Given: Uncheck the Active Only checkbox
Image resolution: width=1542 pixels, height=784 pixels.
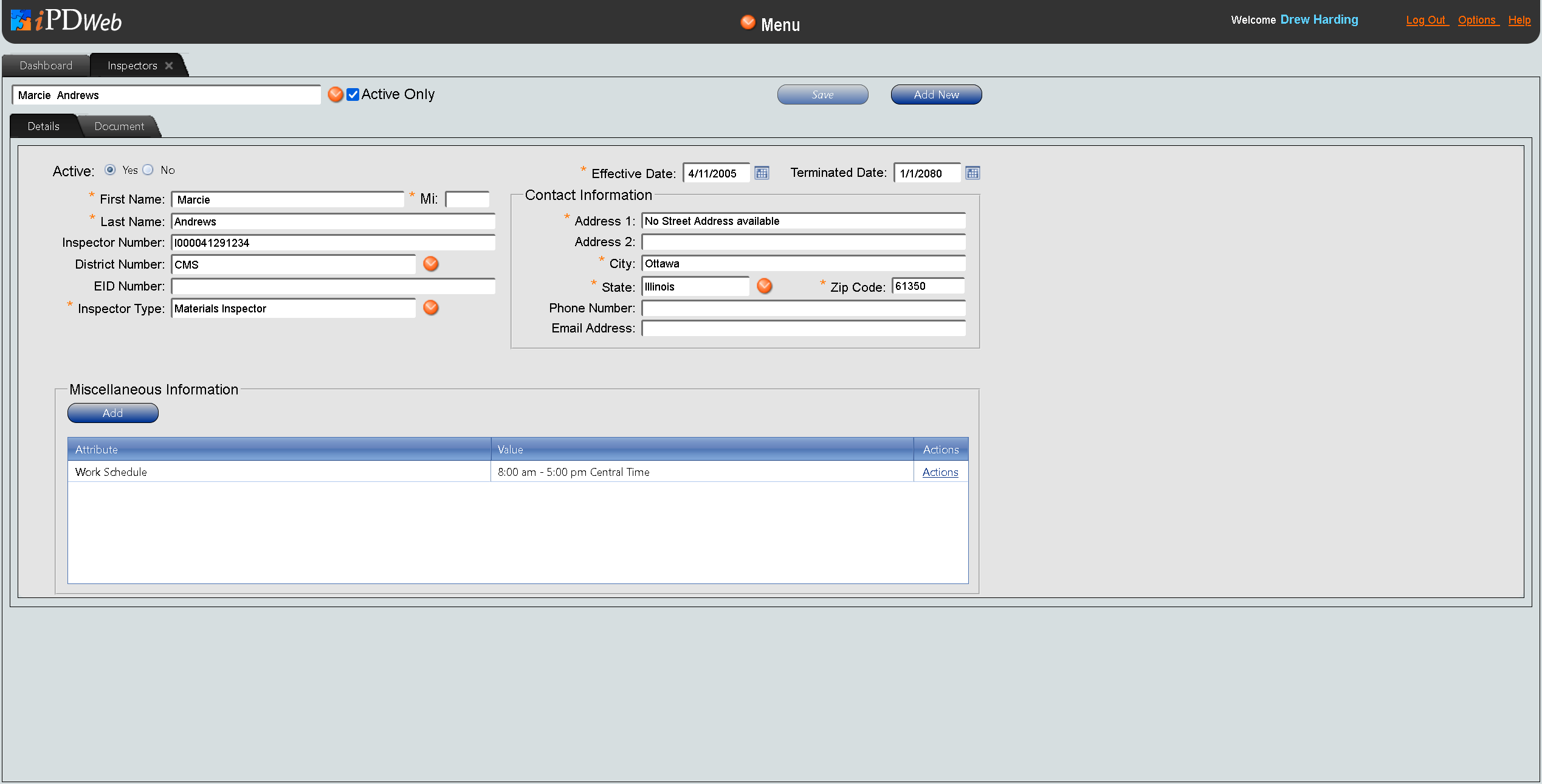Looking at the screenshot, I should pyautogui.click(x=353, y=95).
